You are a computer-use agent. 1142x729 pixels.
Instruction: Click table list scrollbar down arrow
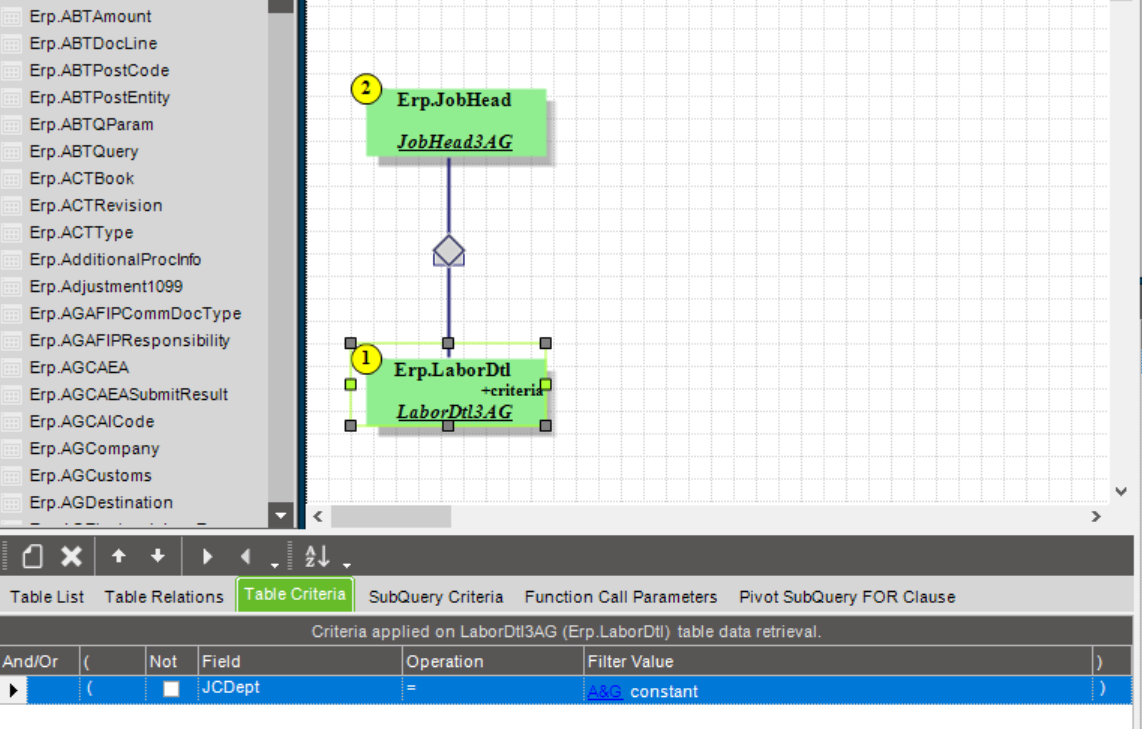click(280, 515)
